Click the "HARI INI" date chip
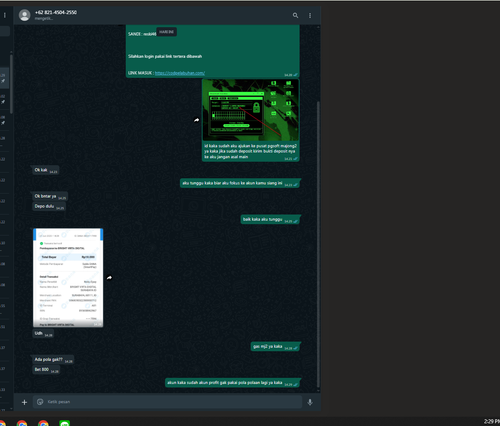Screen dimensions: 500x426 click(x=166, y=32)
